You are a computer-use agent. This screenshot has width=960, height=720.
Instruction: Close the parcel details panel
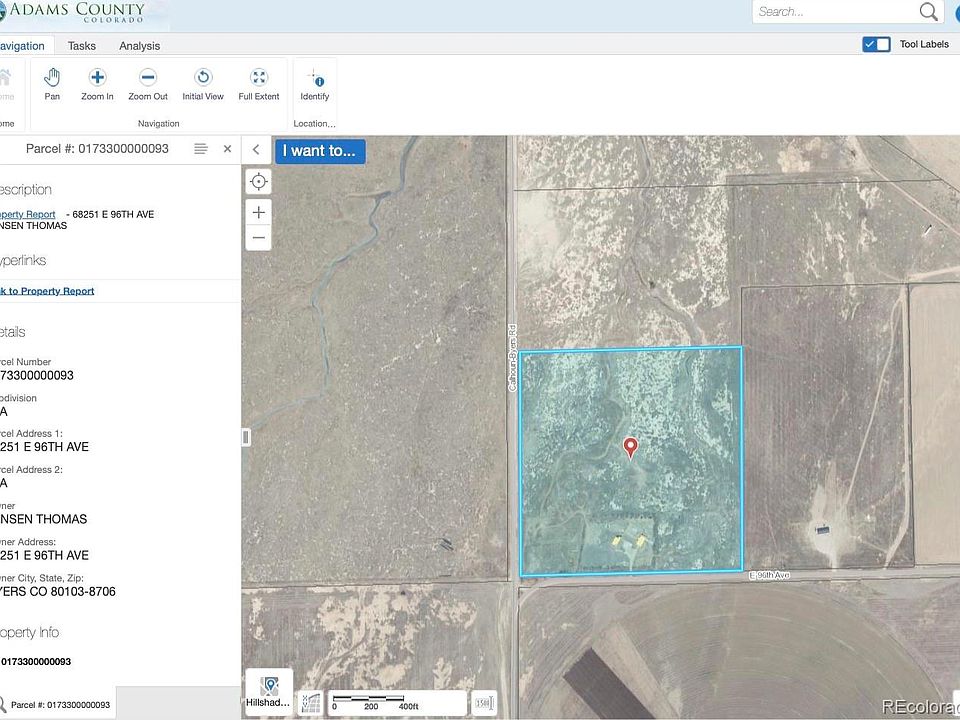coord(227,149)
